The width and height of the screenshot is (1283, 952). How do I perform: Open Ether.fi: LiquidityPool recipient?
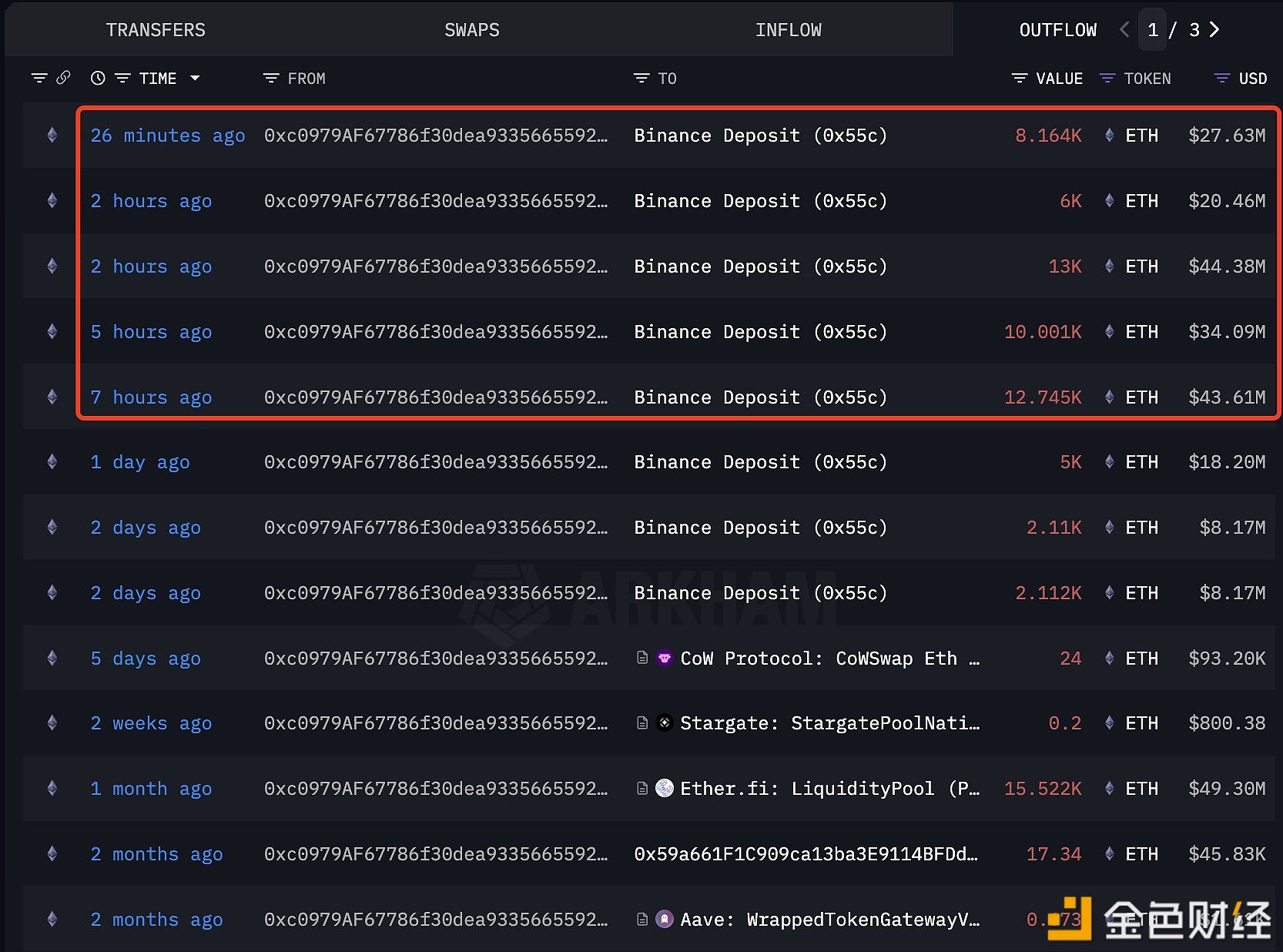[x=829, y=789]
